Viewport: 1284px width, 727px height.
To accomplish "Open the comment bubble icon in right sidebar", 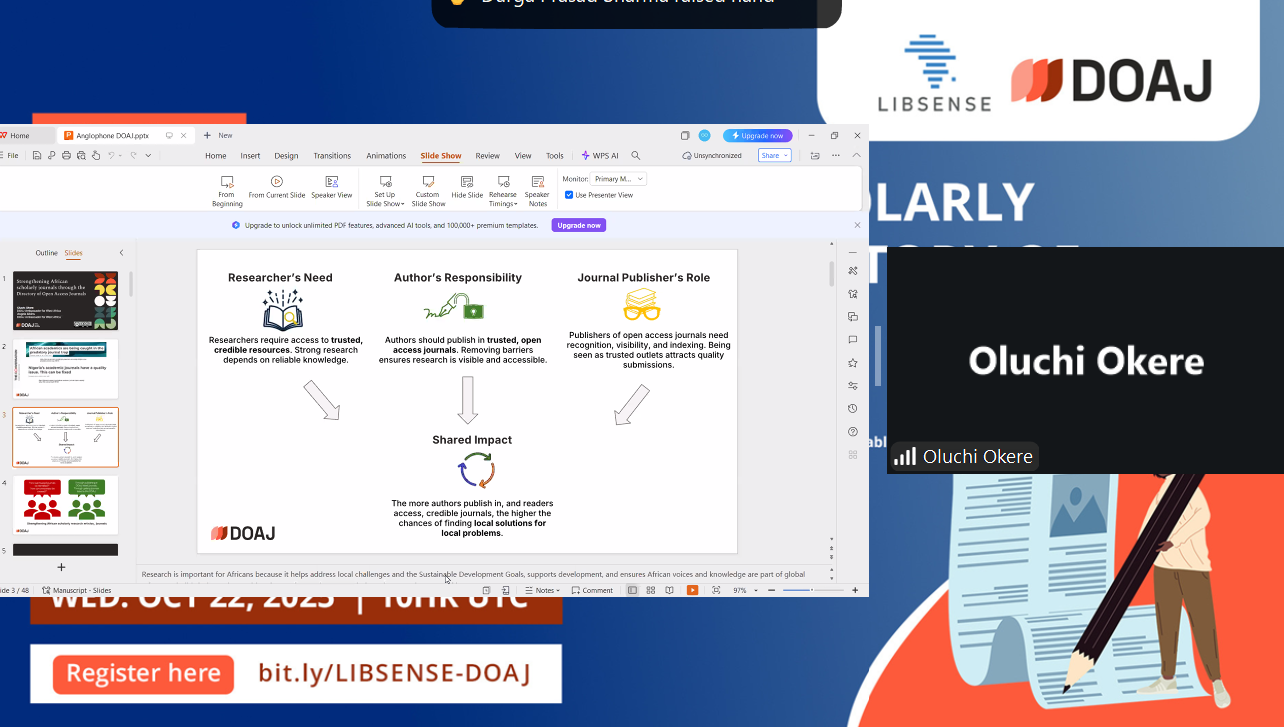I will coord(853,340).
